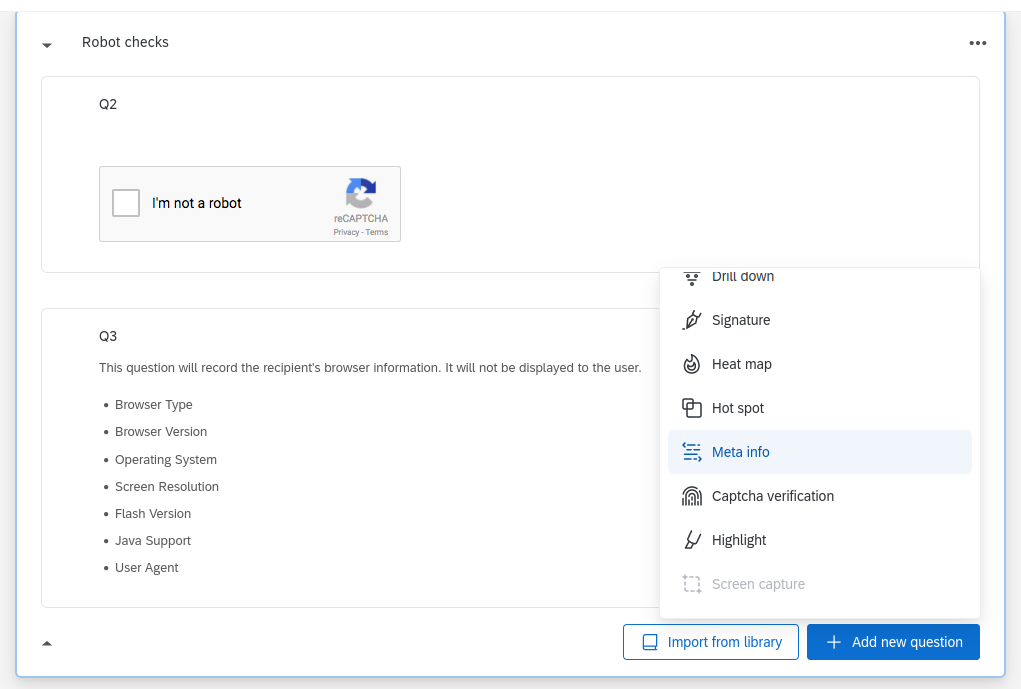Click the Hot spot shapes icon
The image size is (1021, 689).
point(691,408)
